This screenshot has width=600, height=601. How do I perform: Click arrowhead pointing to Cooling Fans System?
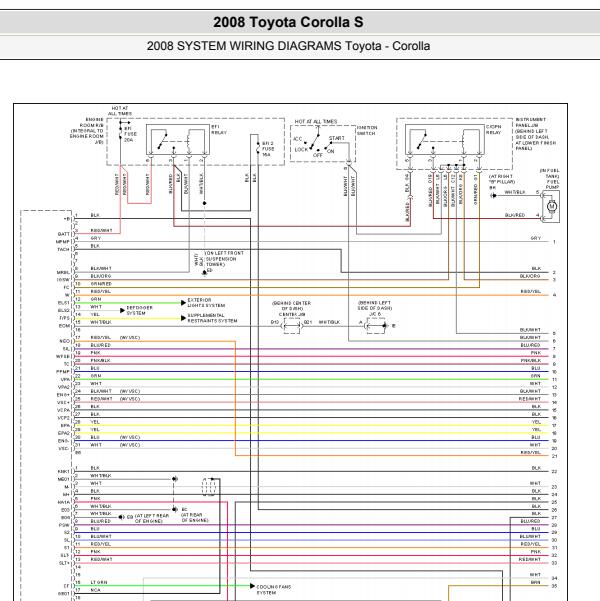tap(252, 586)
